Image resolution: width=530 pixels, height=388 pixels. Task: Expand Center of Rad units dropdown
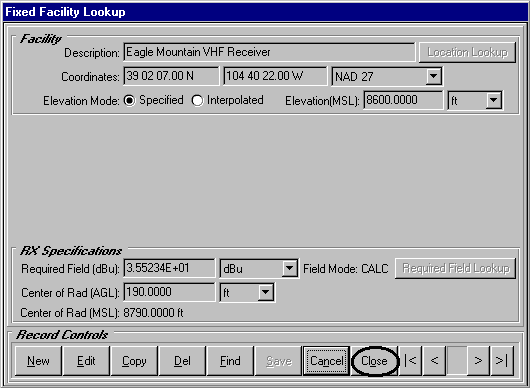click(x=266, y=292)
